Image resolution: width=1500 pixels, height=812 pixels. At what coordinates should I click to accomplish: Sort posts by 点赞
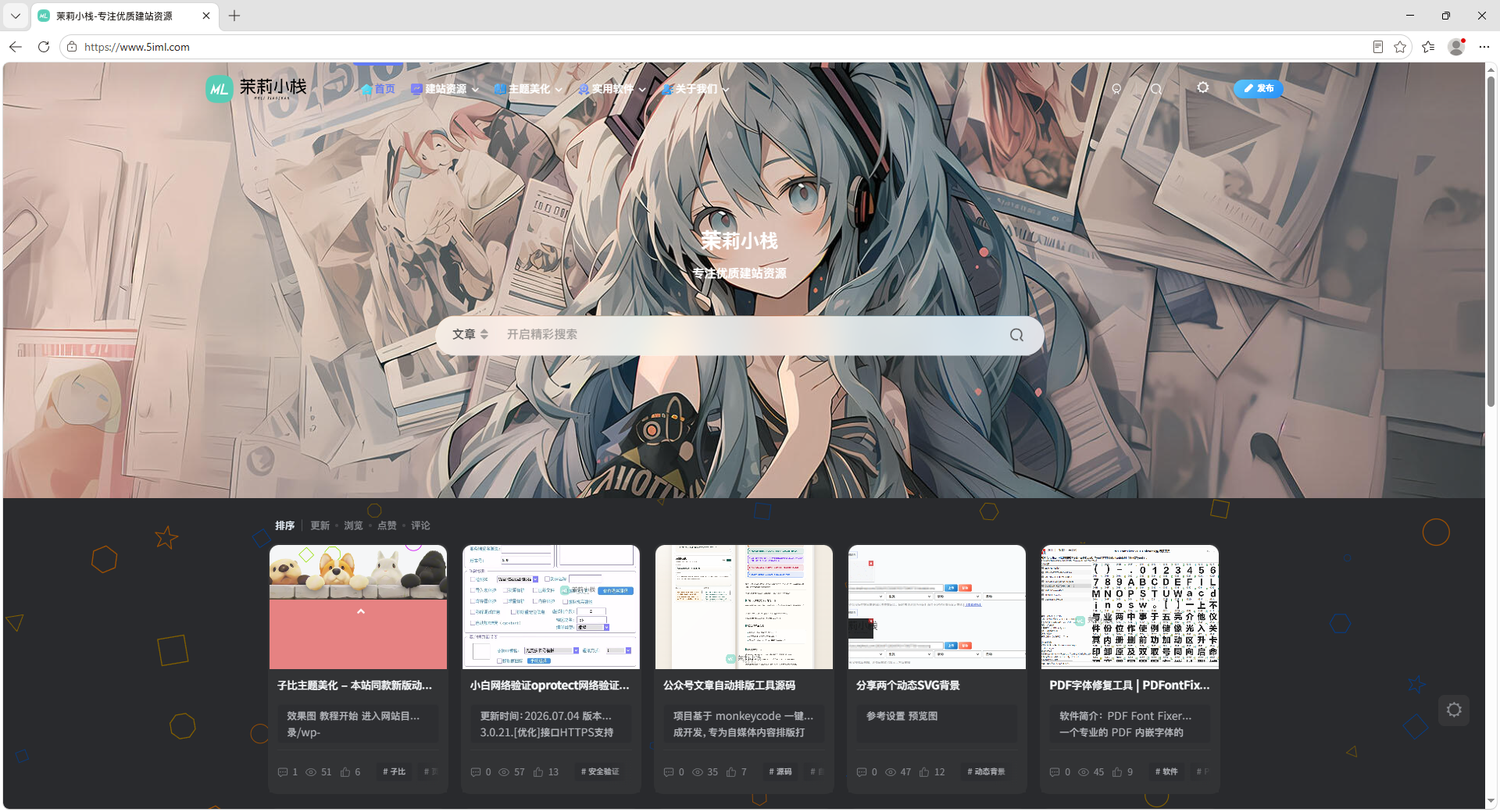(x=387, y=525)
